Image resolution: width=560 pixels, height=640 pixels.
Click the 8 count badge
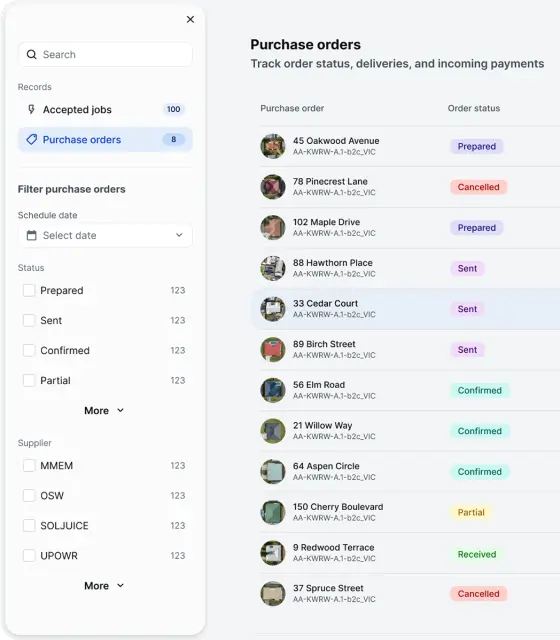coord(173,140)
